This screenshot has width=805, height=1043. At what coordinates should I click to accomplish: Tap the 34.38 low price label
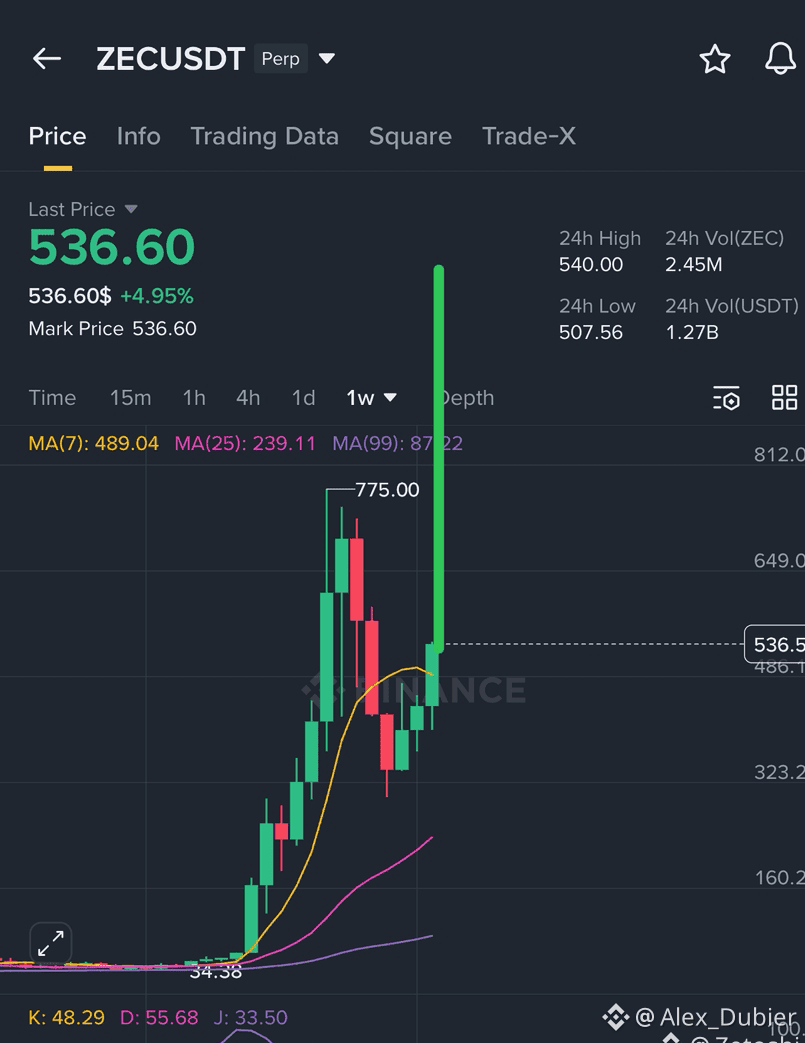coord(216,972)
